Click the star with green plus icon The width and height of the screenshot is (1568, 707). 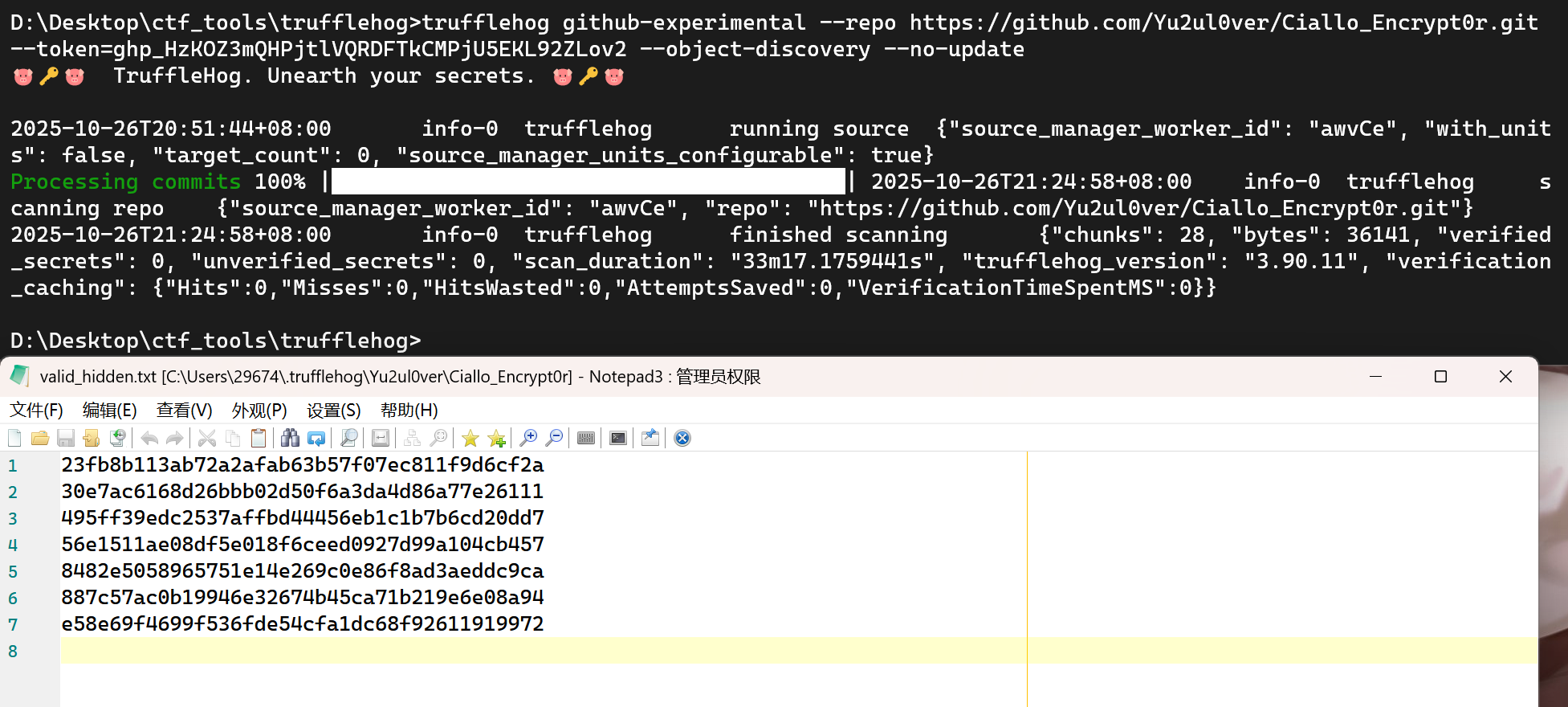pyautogui.click(x=496, y=438)
